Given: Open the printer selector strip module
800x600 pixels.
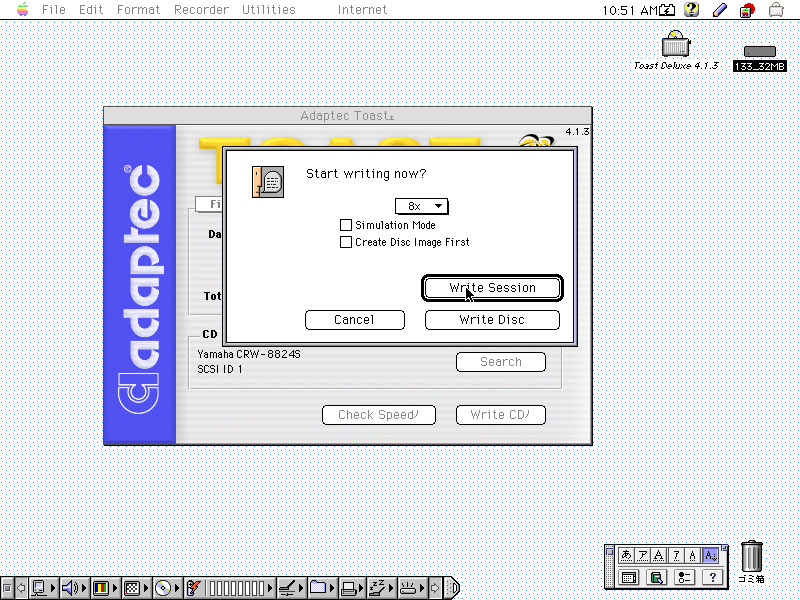Looking at the screenshot, I should [x=353, y=588].
